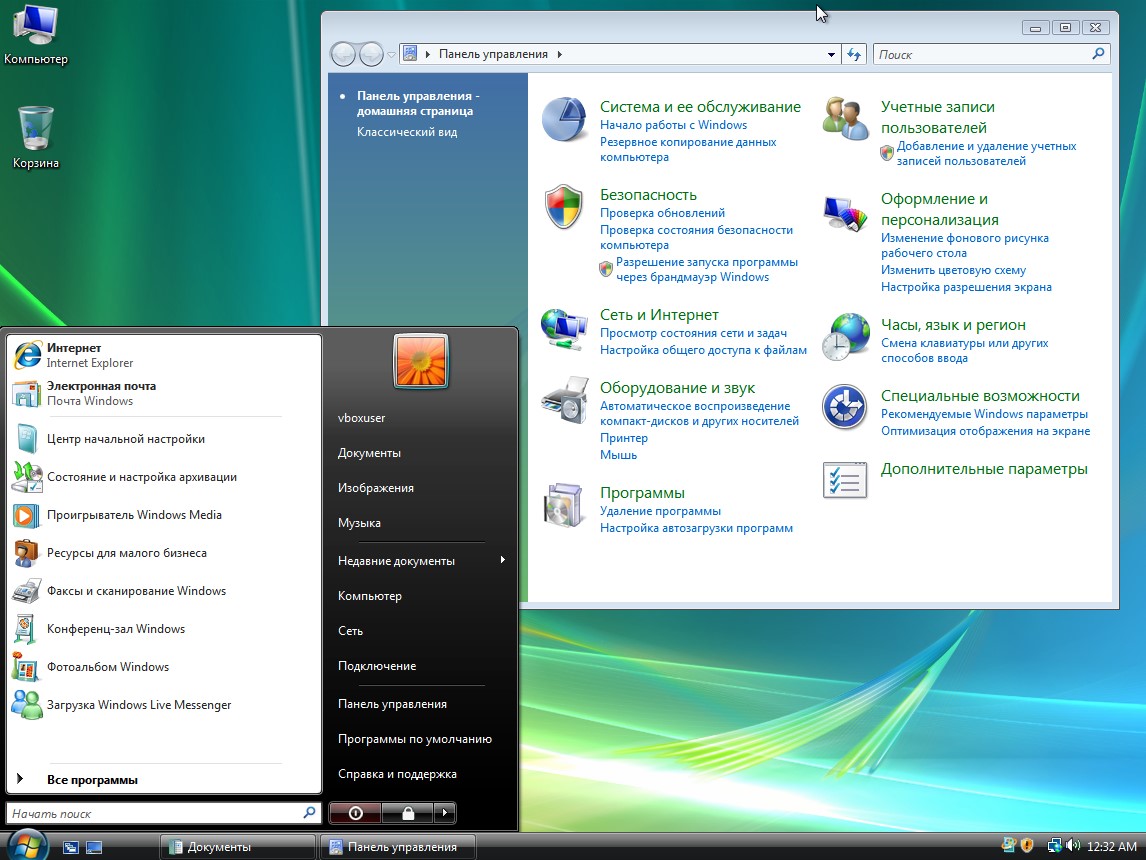
Task: Switch to Документы taskbar button
Action: 238,847
